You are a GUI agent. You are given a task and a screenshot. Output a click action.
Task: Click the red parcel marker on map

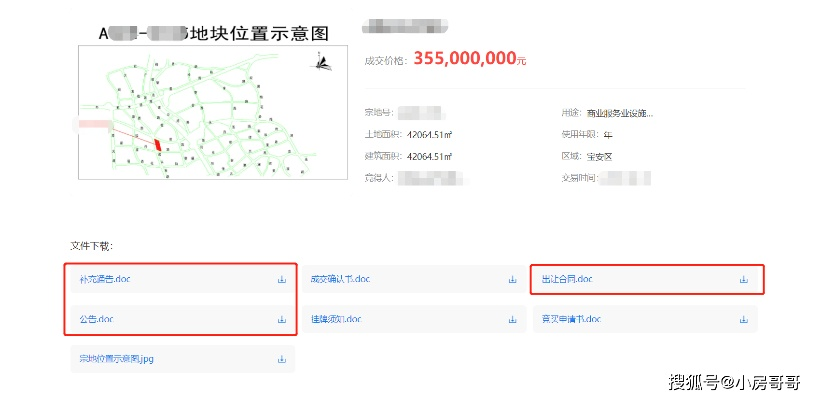pos(157,145)
